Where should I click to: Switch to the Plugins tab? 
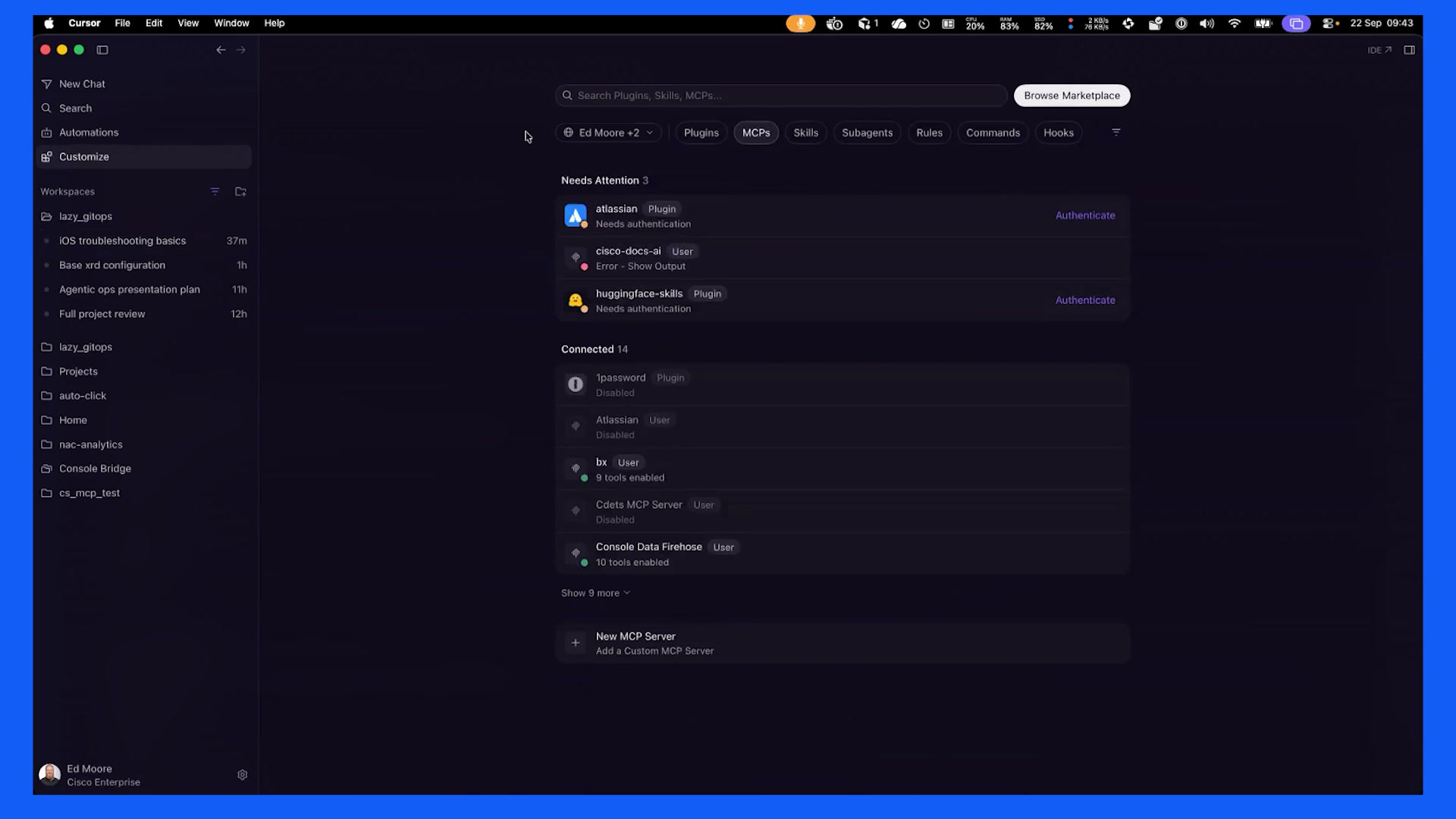pos(701,133)
